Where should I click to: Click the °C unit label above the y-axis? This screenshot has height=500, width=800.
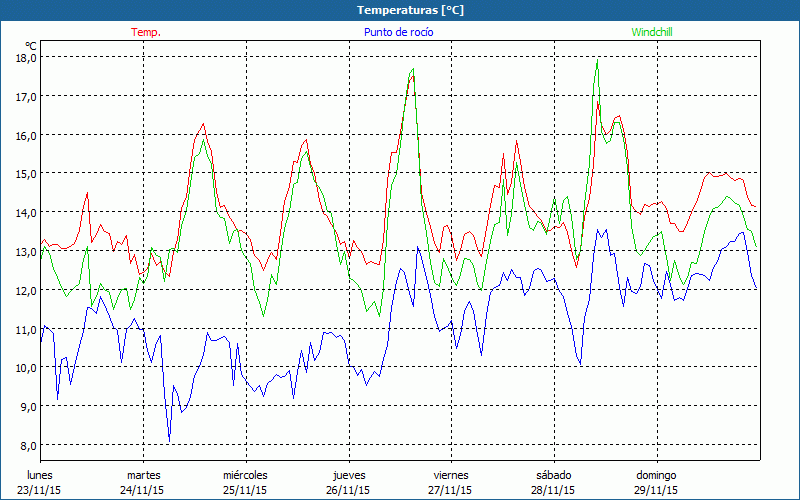(31, 45)
